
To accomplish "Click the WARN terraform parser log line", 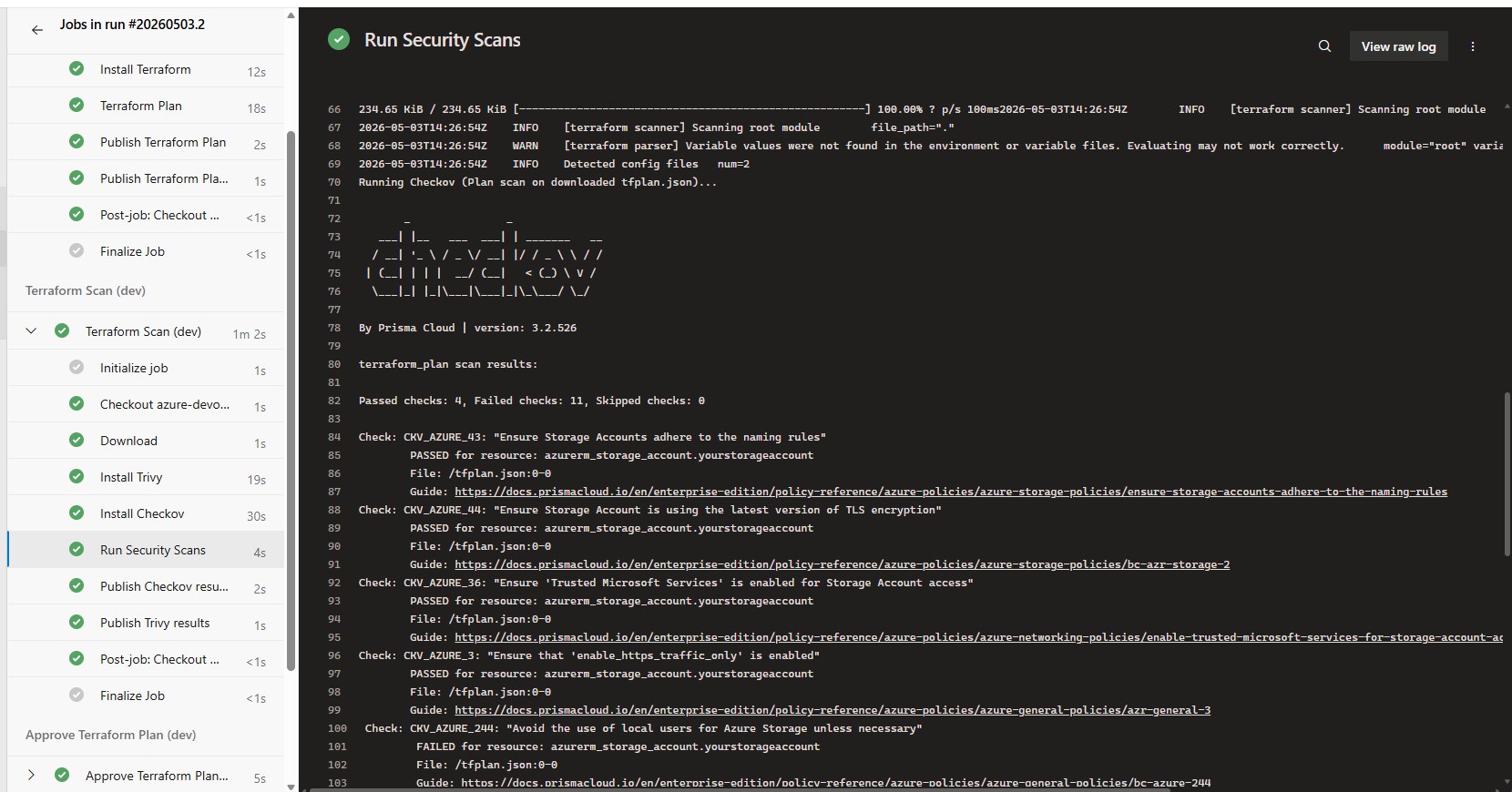I will [x=929, y=146].
